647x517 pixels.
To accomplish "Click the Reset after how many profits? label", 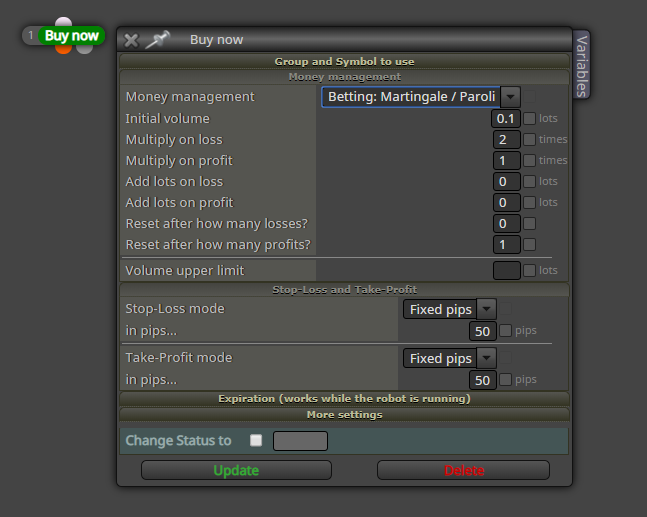I will coord(218,245).
